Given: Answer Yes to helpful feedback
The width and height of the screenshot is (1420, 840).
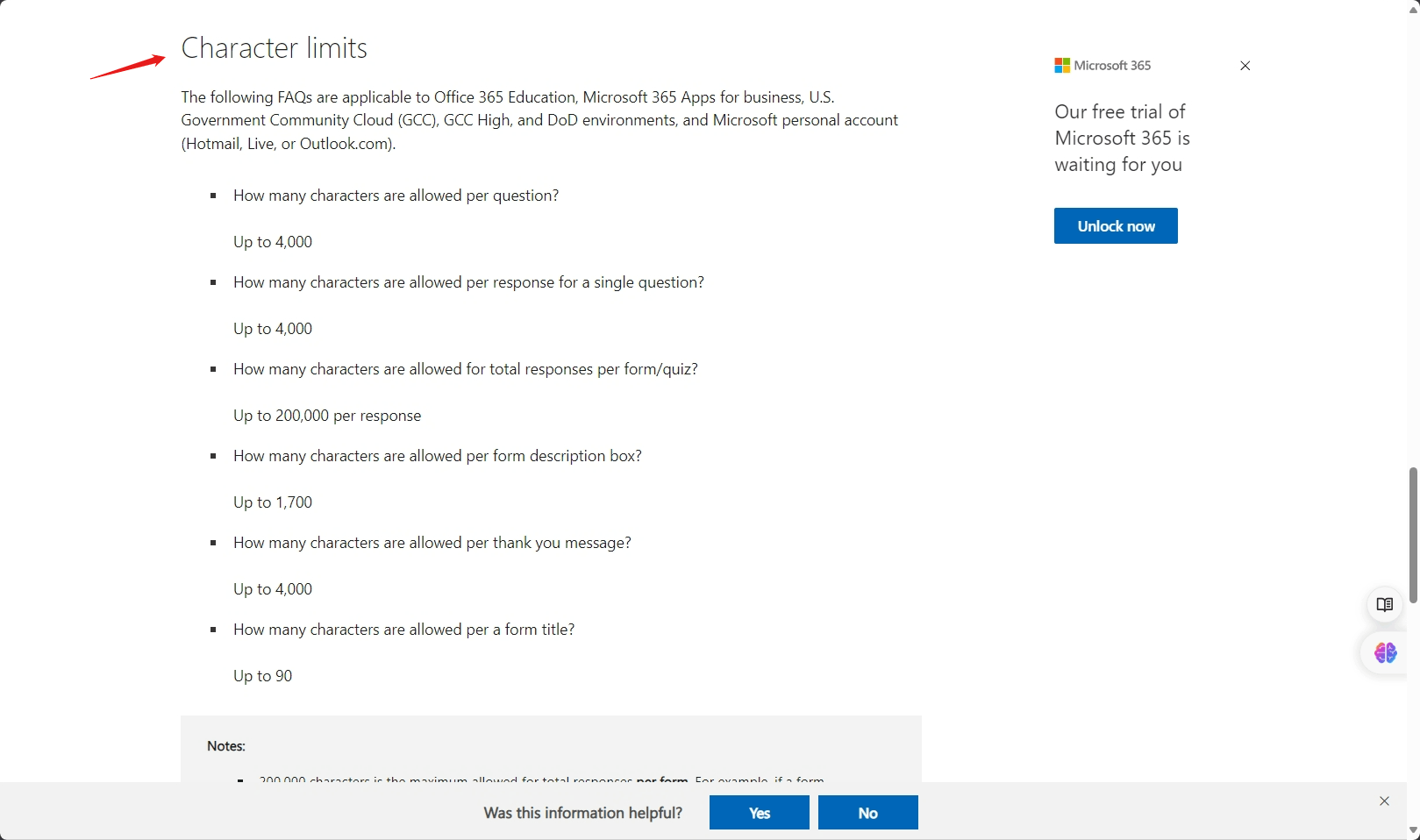Looking at the screenshot, I should 759,813.
